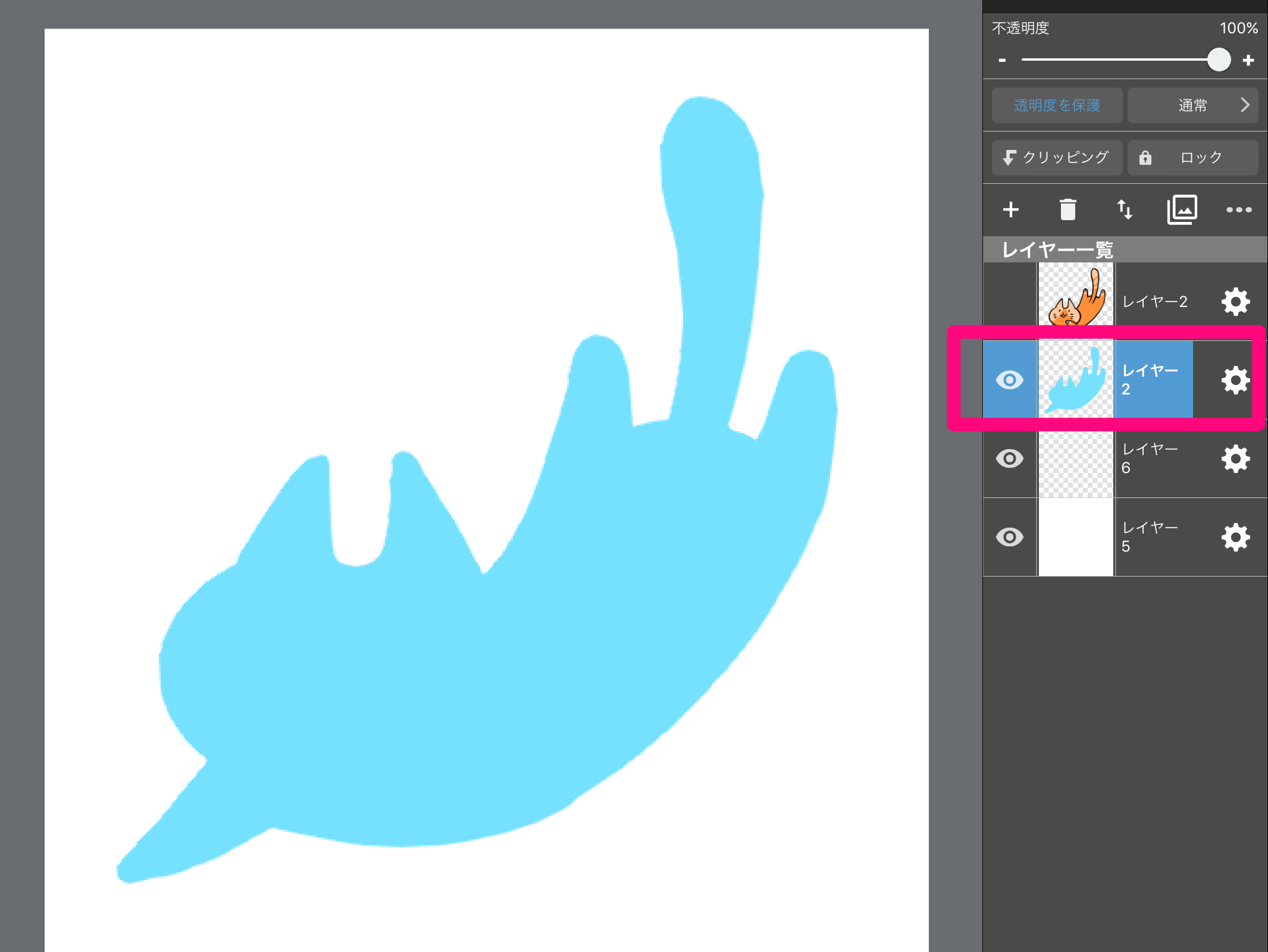1268x952 pixels.
Task: Show the hidden top レイヤー2 layer
Action: (x=1010, y=301)
